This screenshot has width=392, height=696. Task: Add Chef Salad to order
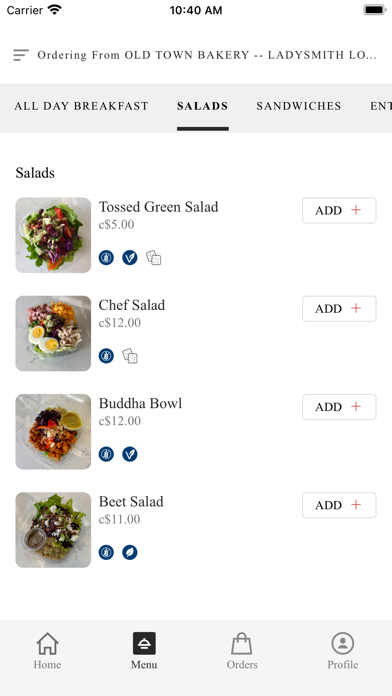pyautogui.click(x=339, y=308)
